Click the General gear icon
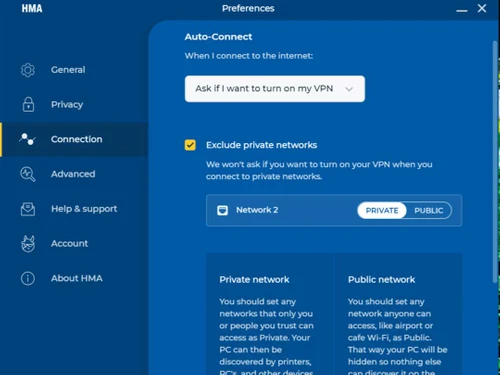500x375 pixels. 28,70
